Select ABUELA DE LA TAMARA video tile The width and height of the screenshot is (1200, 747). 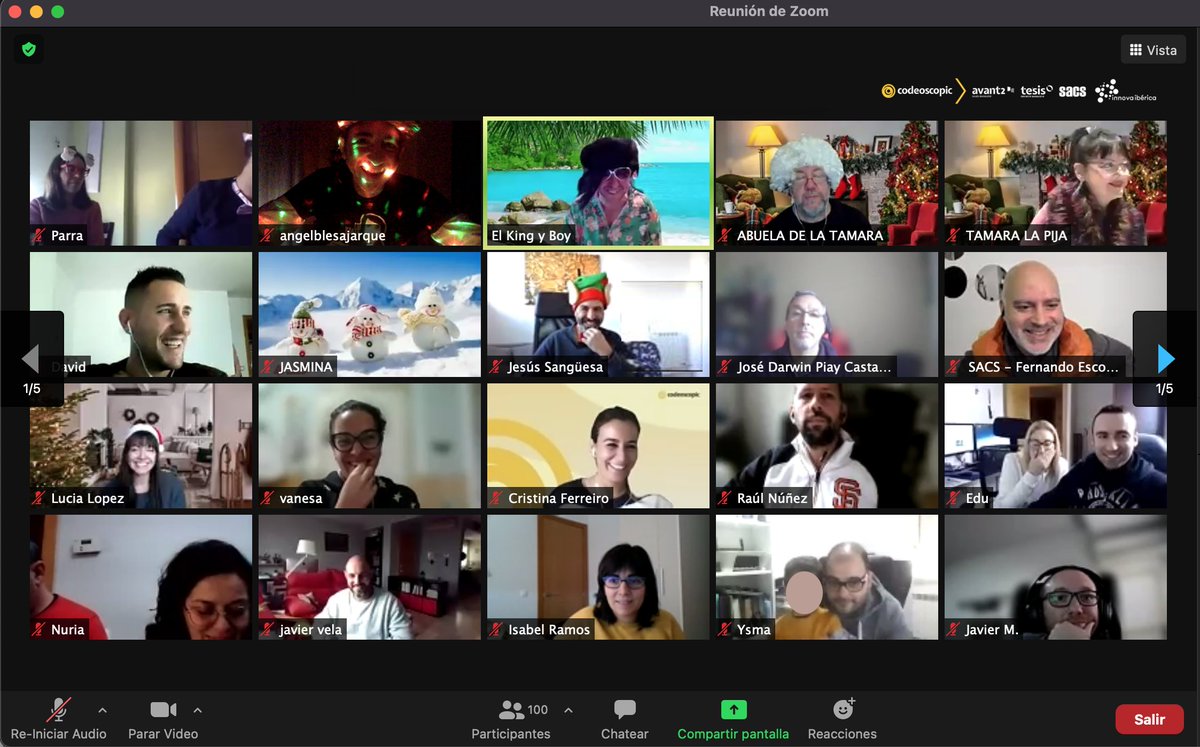coord(827,184)
